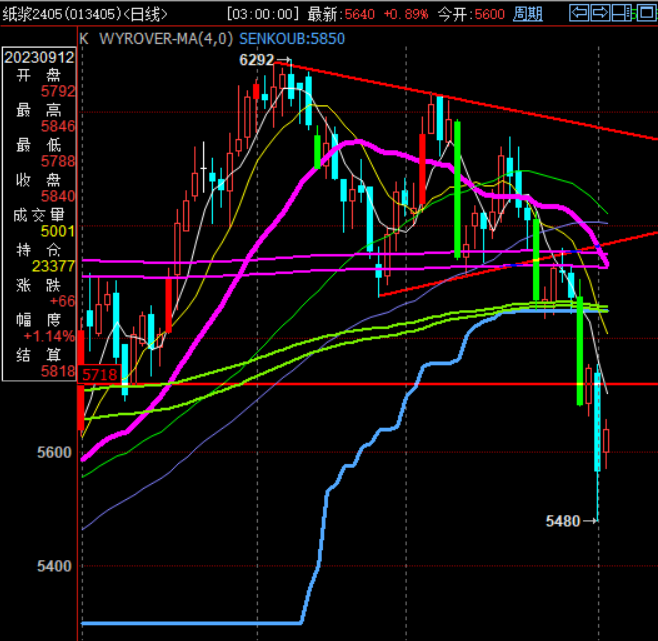658x641 pixels.
Task: Click the split panel layout icon
Action: (621, 13)
